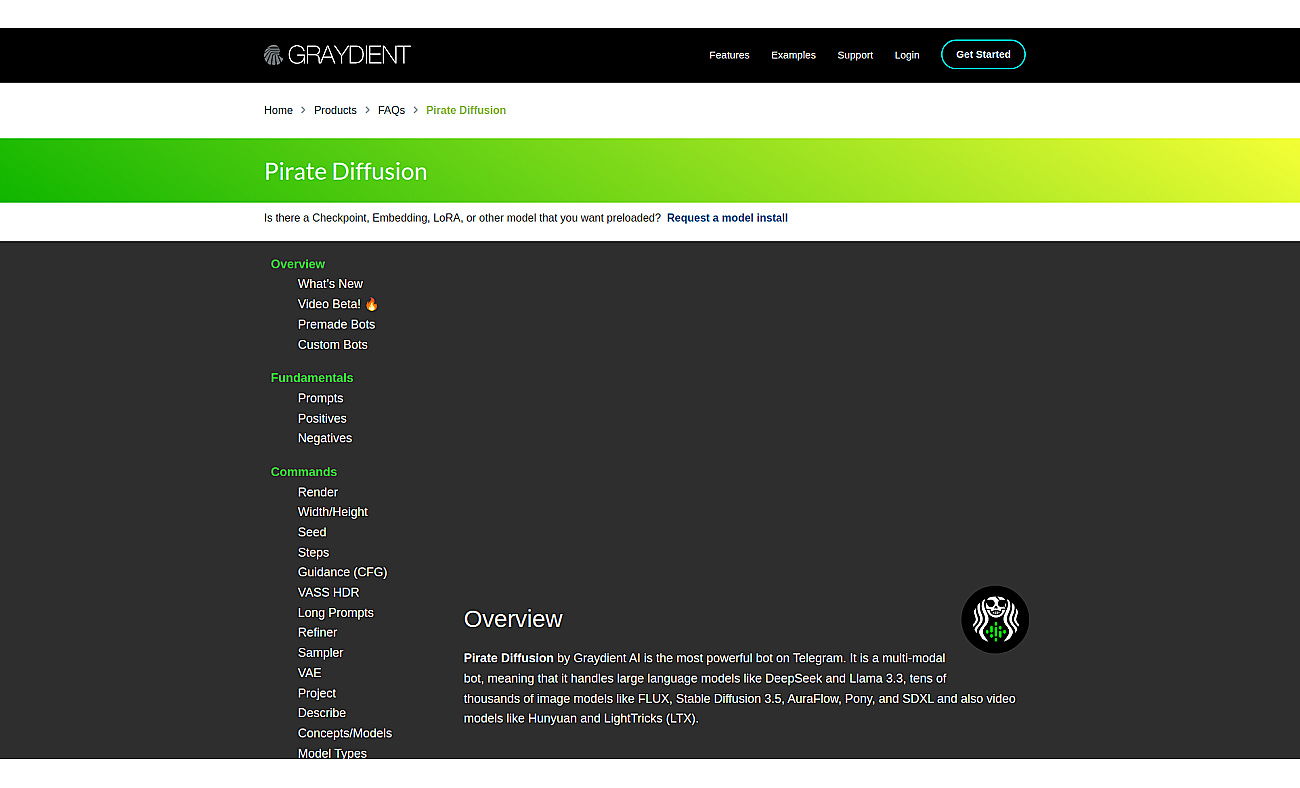Open the Features menu item
1300x788 pixels.
(729, 55)
